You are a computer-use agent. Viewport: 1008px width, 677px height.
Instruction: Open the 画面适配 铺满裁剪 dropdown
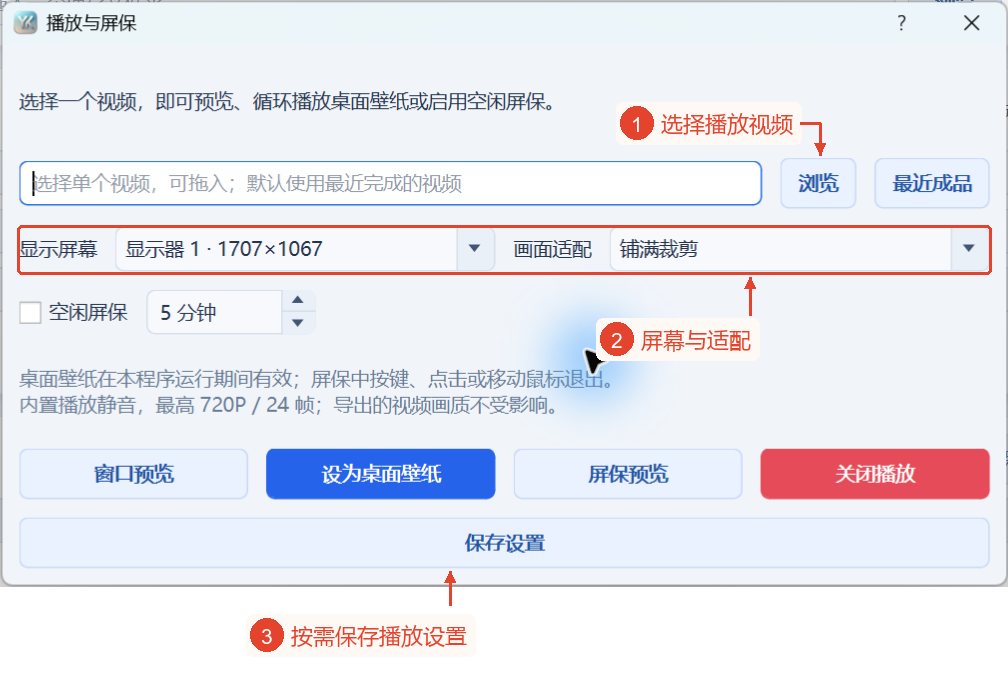[x=799, y=249]
